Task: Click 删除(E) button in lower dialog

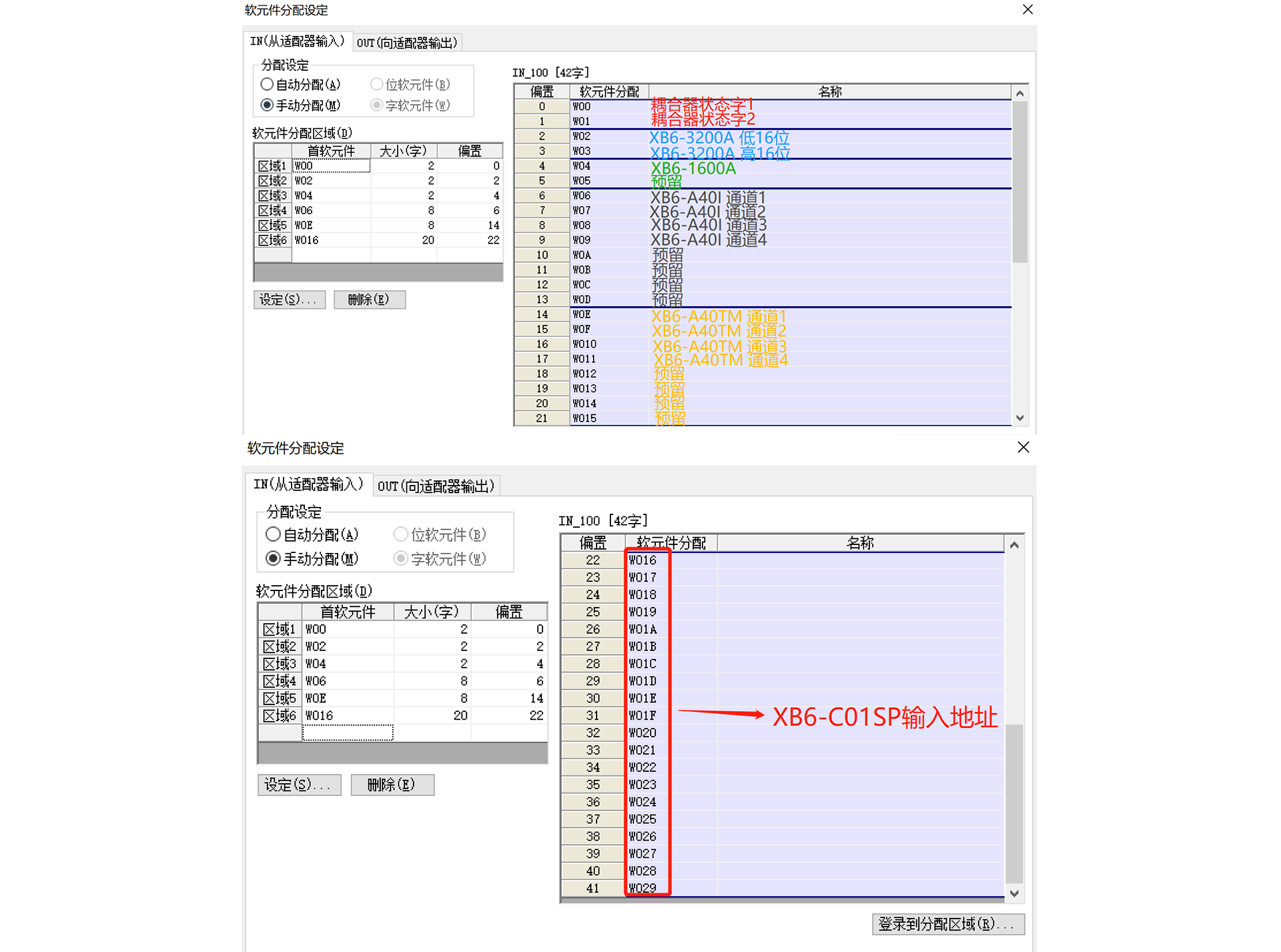Action: click(x=392, y=785)
